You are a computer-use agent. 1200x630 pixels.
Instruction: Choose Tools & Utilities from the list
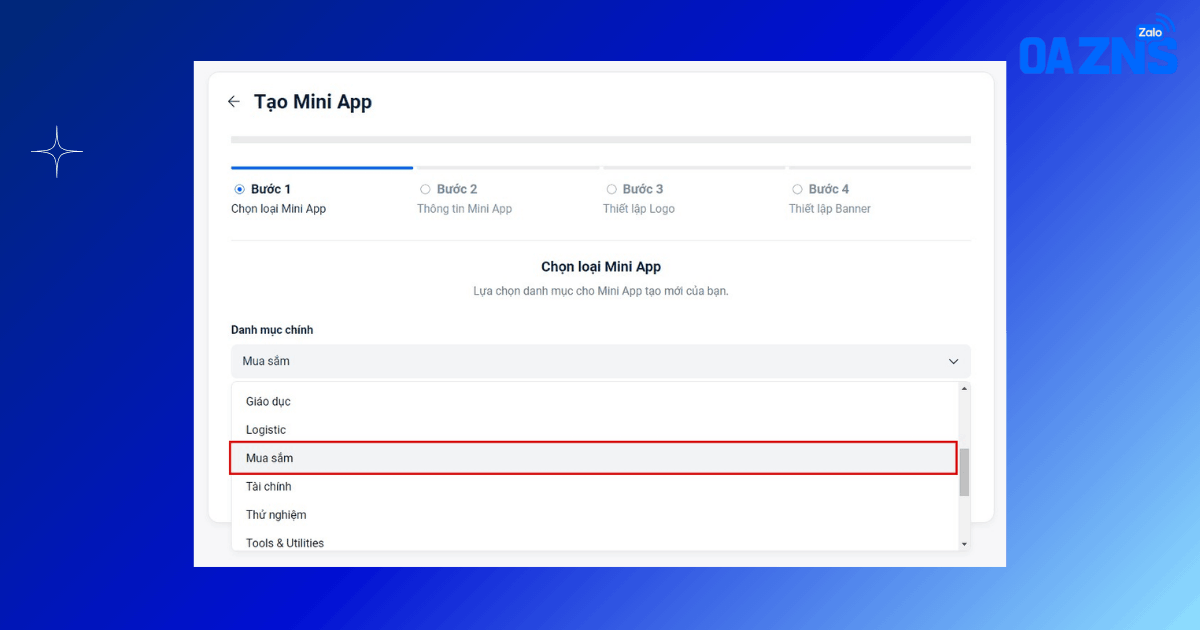594,543
